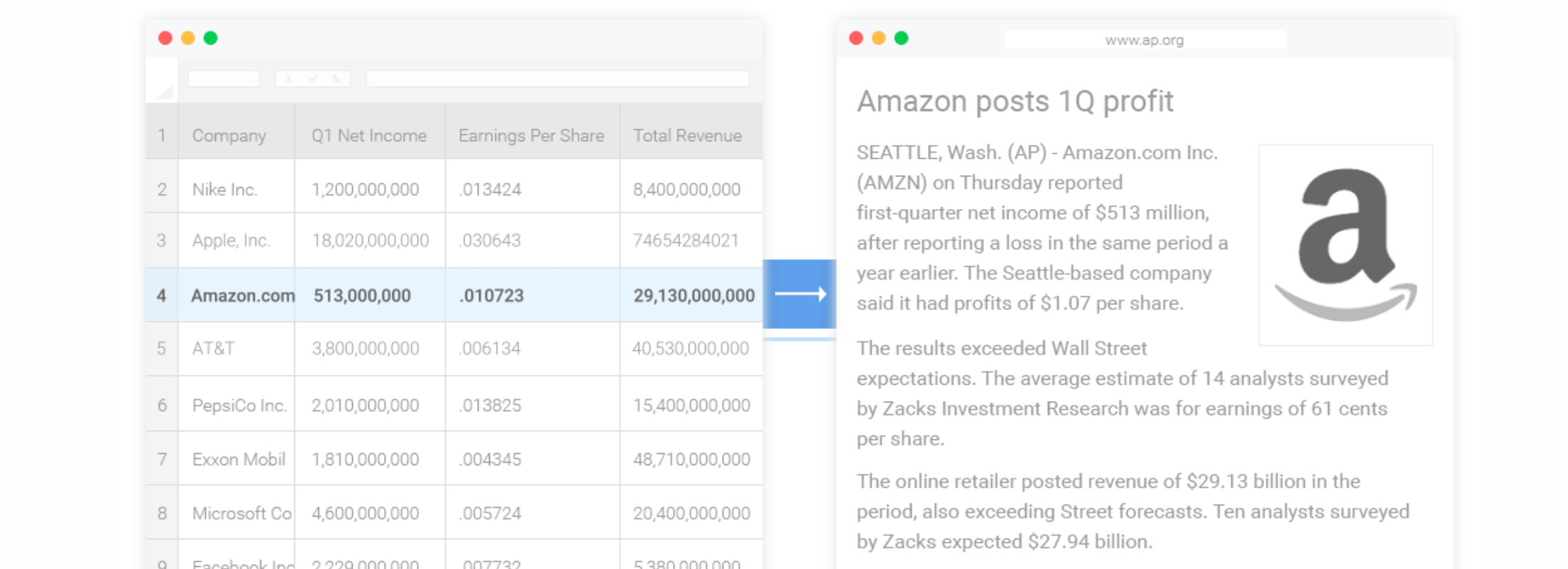Click the 4,600,000,000 net income cell
Image resolution: width=1568 pixels, height=569 pixels.
click(370, 513)
